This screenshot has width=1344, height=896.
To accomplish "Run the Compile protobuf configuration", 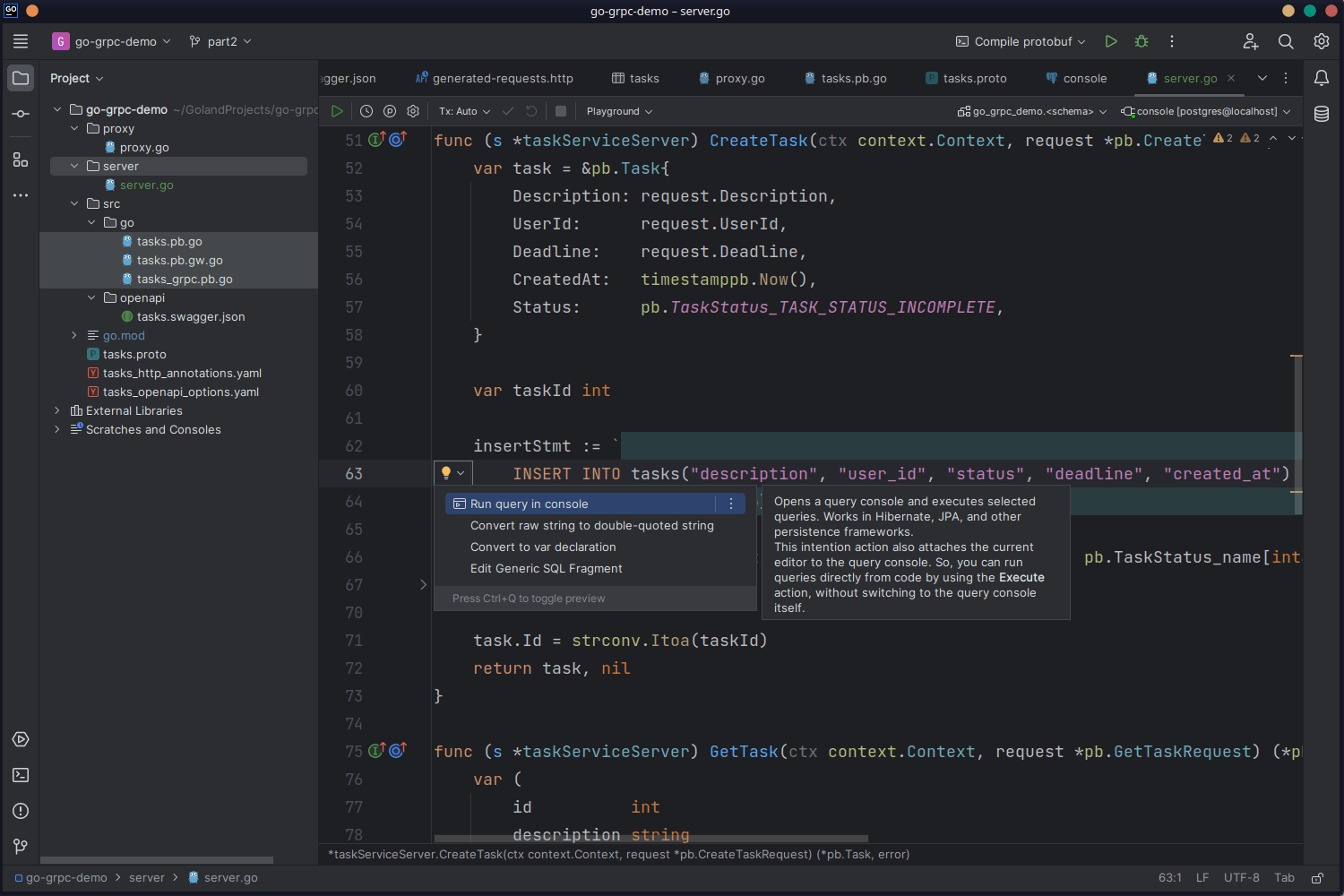I will [1111, 41].
